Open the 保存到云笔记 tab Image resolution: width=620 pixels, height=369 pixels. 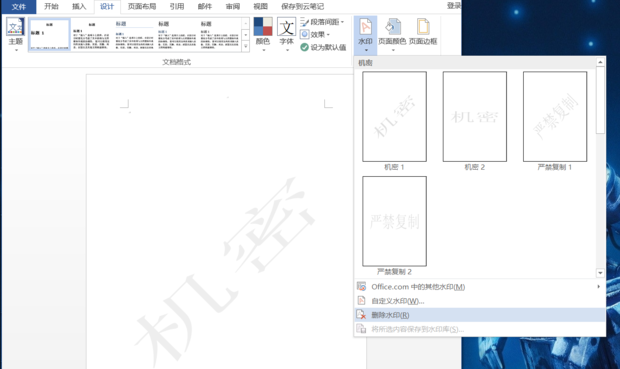tap(302, 6)
